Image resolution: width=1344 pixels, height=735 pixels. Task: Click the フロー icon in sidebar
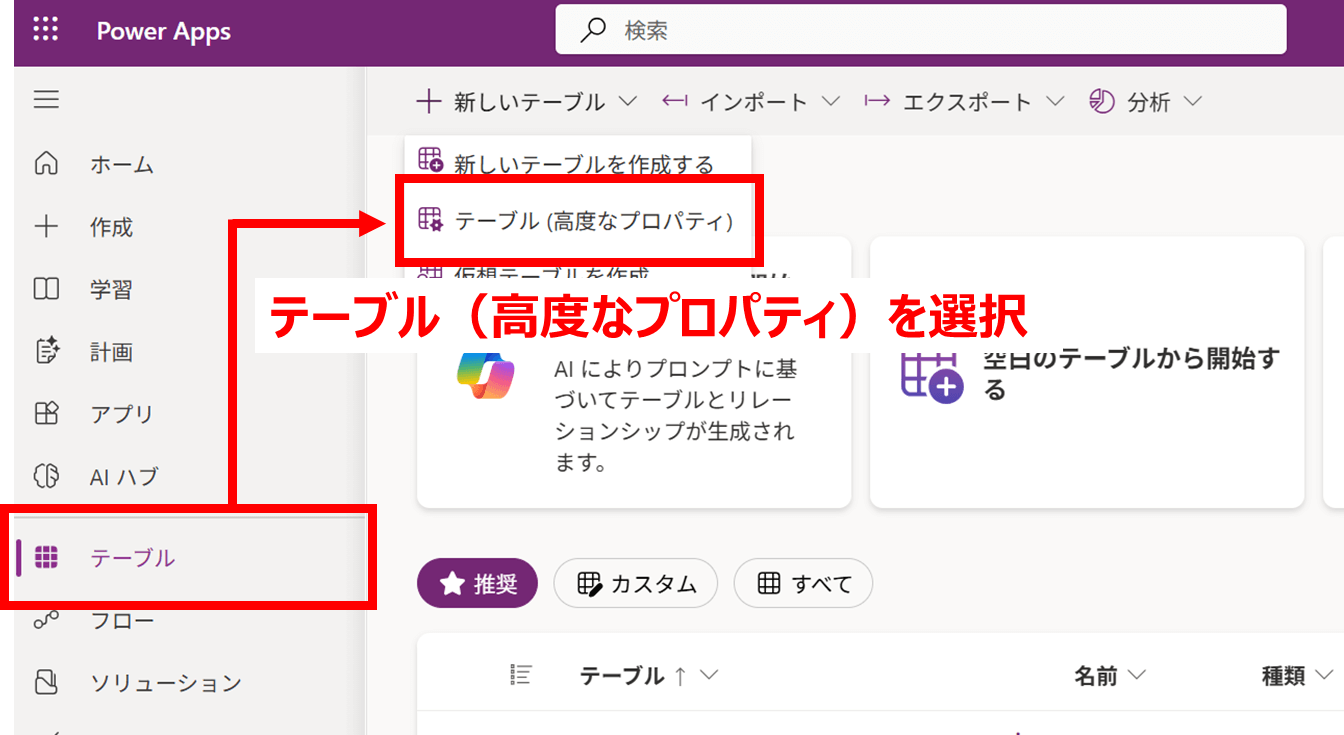[x=46, y=621]
